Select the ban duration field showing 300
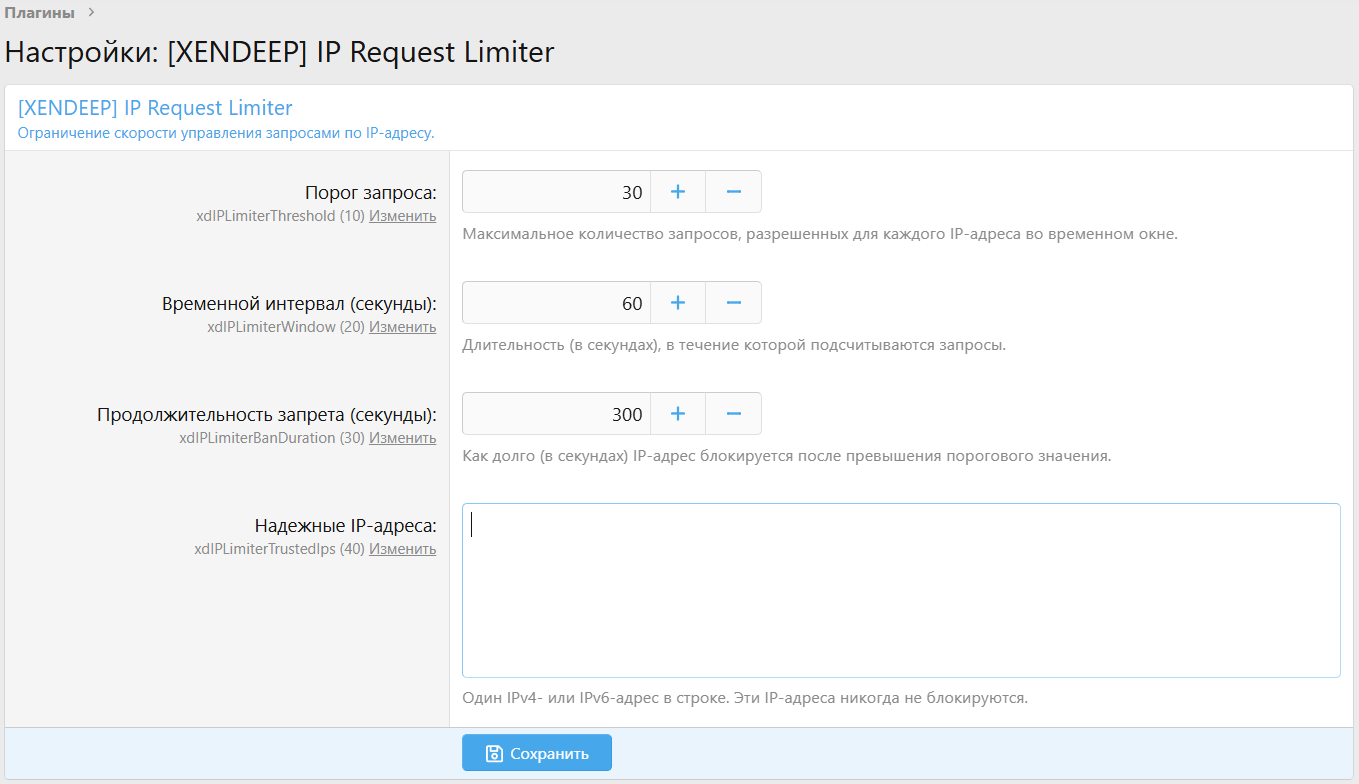The image size is (1359, 784). [556, 414]
